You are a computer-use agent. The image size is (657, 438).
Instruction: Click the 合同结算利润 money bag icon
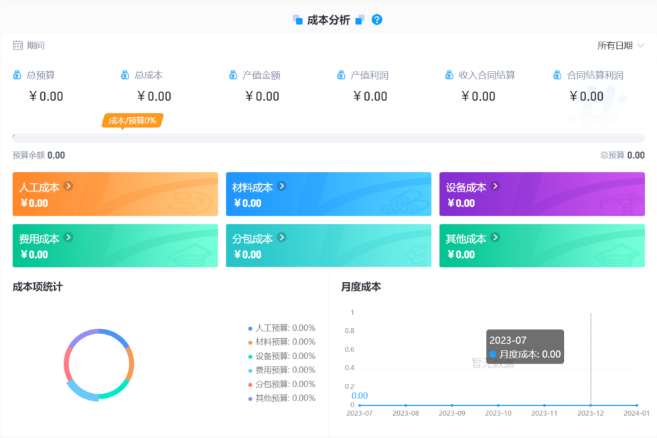pos(557,75)
